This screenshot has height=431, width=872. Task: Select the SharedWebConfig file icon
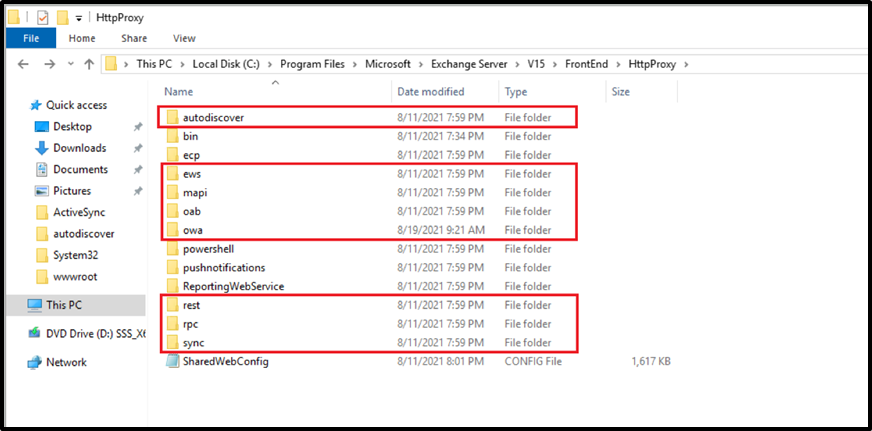(172, 361)
